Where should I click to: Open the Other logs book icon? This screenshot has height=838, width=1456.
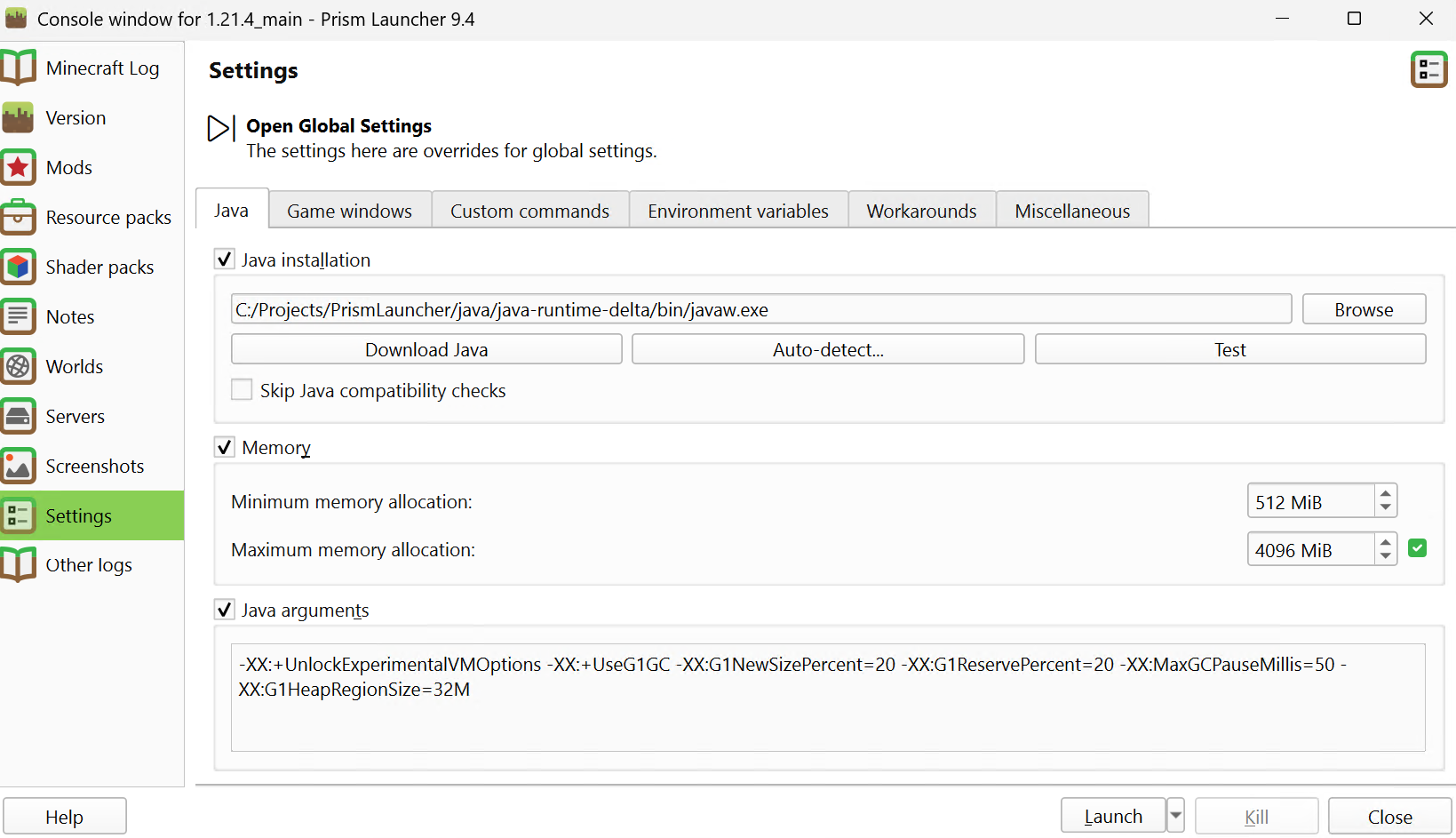click(18, 565)
